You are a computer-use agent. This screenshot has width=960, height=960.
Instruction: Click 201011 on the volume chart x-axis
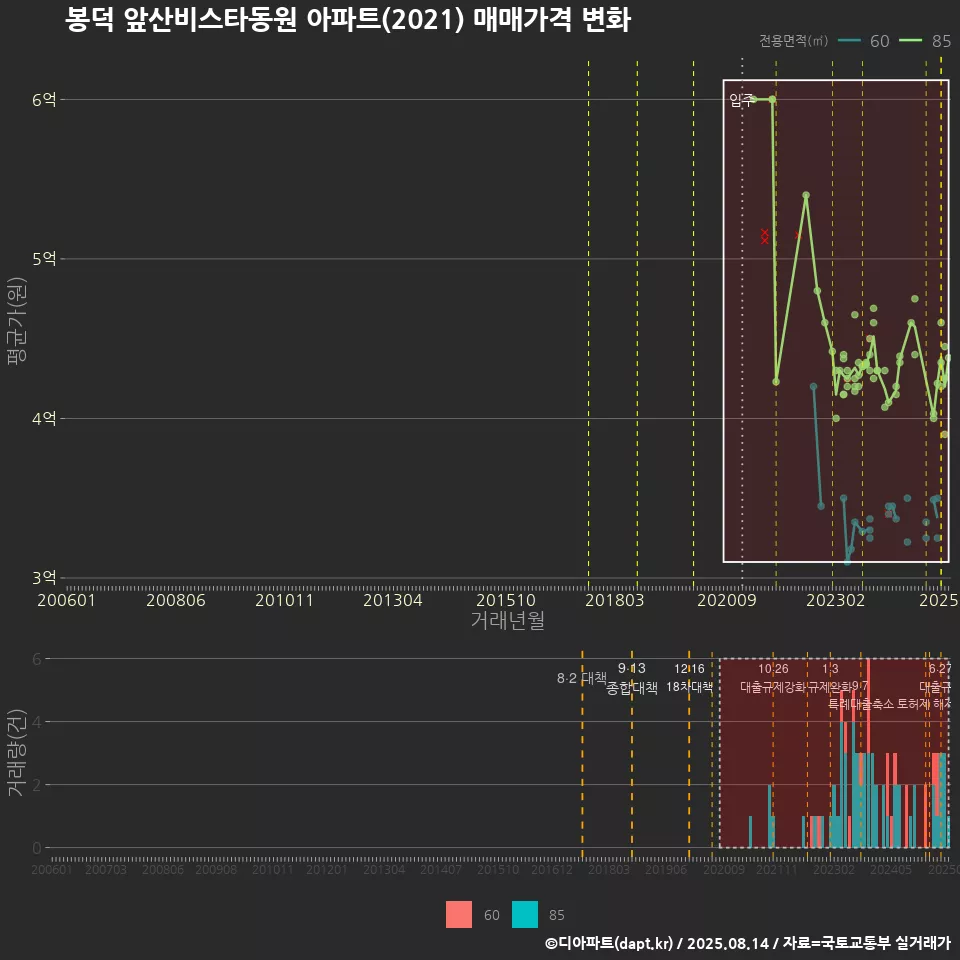pos(273,869)
